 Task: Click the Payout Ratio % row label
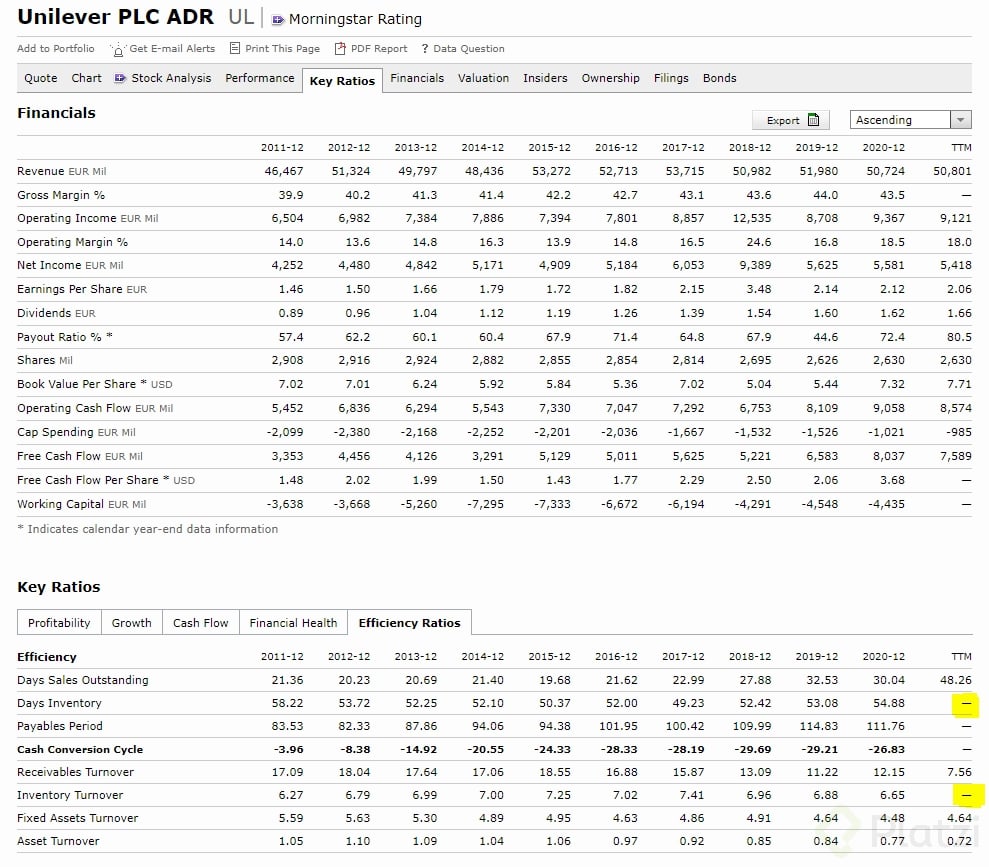click(x=65, y=337)
